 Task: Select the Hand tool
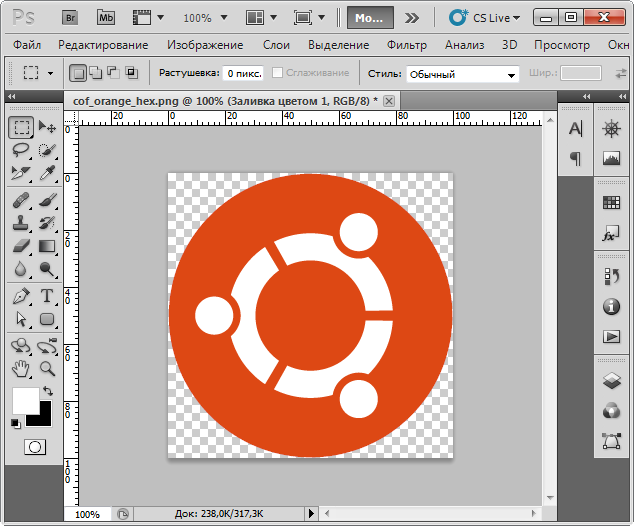click(21, 369)
